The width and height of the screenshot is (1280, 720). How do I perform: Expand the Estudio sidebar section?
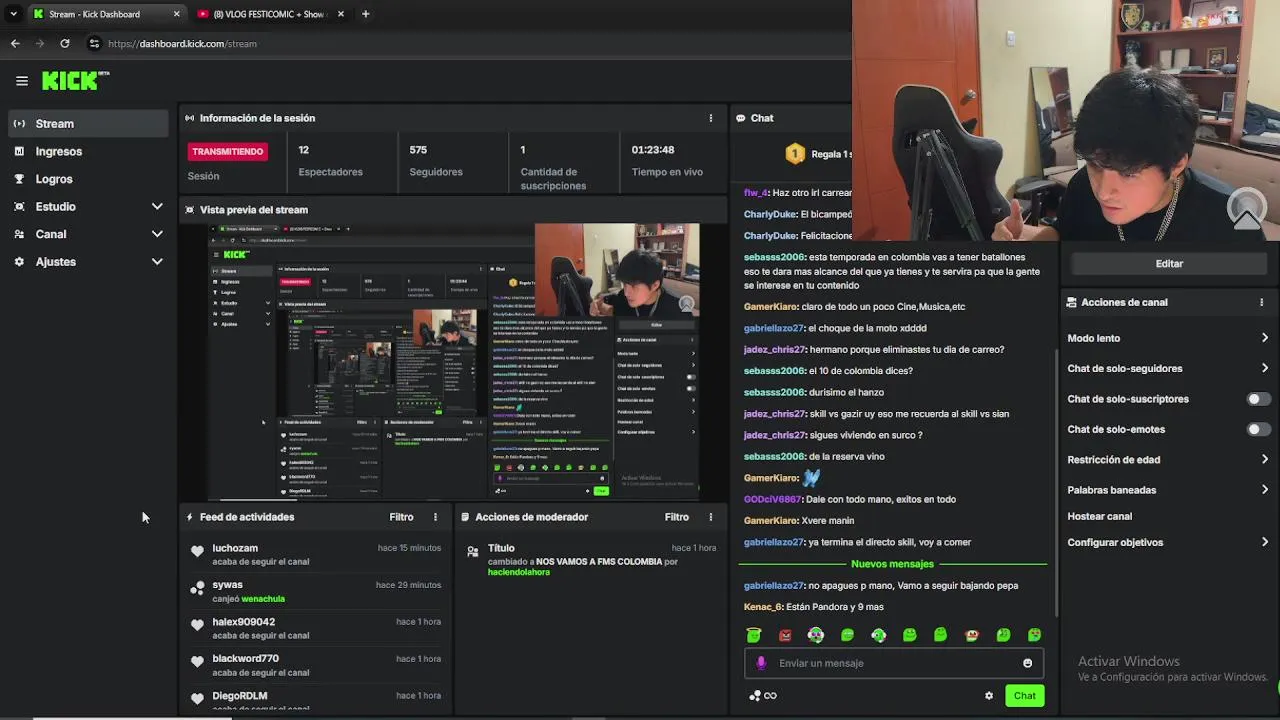(x=157, y=207)
